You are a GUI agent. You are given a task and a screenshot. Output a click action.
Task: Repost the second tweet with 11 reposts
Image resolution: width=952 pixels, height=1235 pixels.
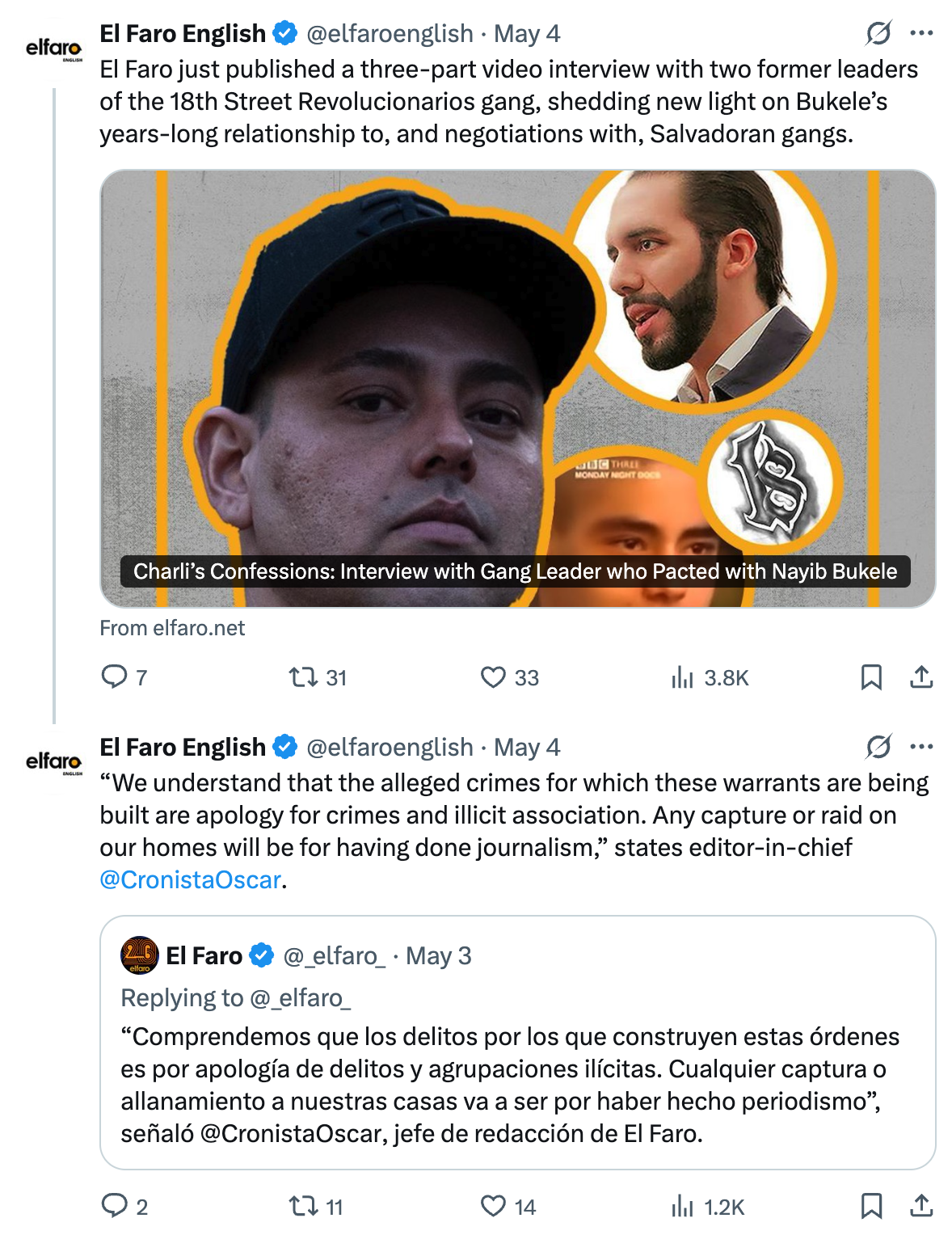[304, 1206]
